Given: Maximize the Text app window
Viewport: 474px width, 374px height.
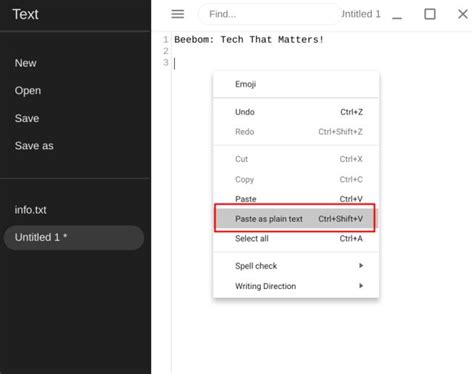Looking at the screenshot, I should pos(430,14).
